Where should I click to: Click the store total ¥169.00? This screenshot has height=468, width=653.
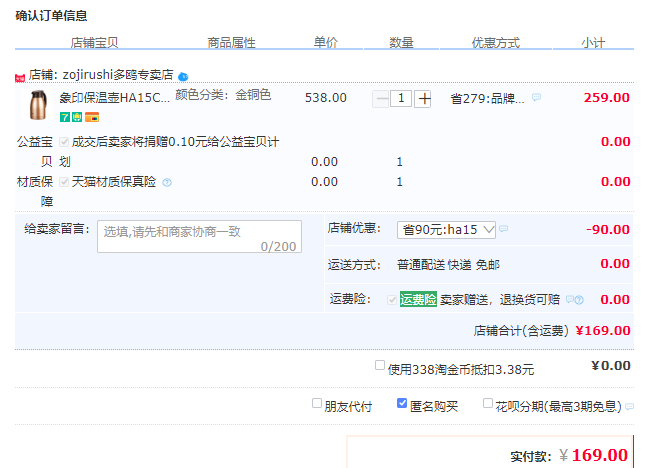603,331
